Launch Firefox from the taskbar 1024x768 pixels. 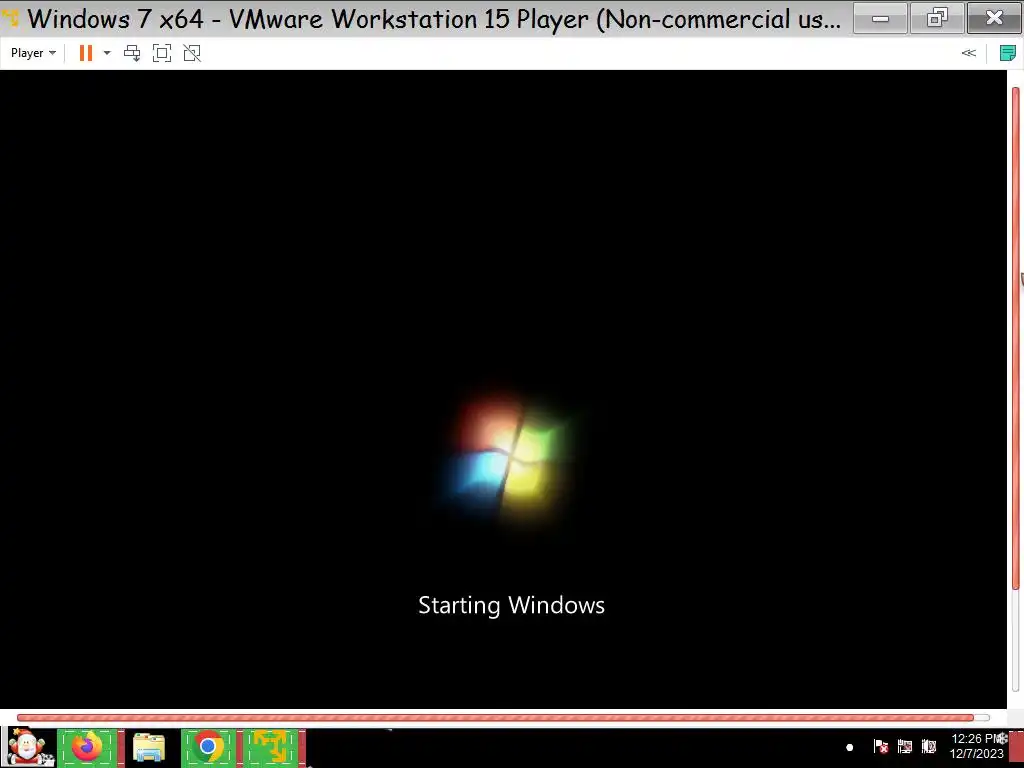[x=88, y=747]
